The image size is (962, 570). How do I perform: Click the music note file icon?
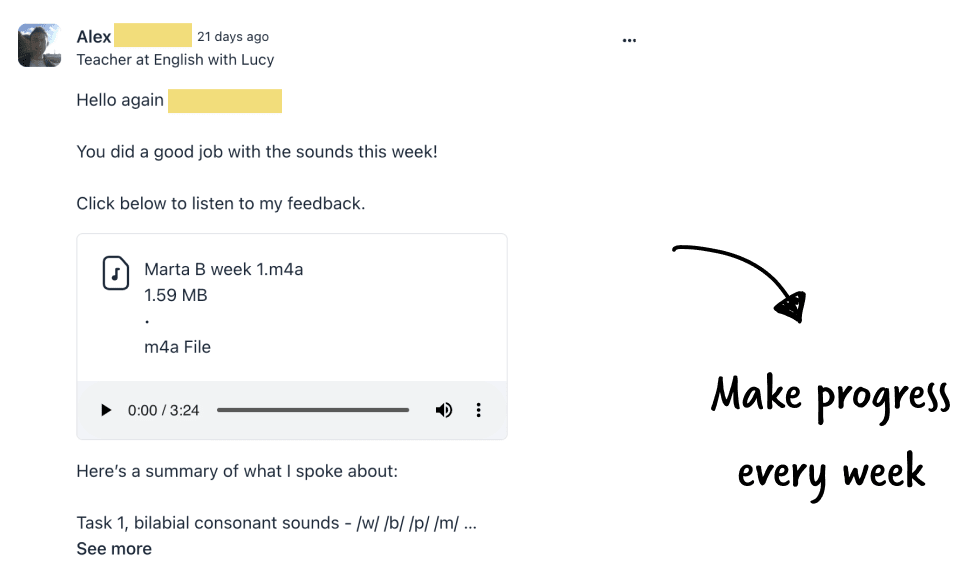pyautogui.click(x=116, y=273)
